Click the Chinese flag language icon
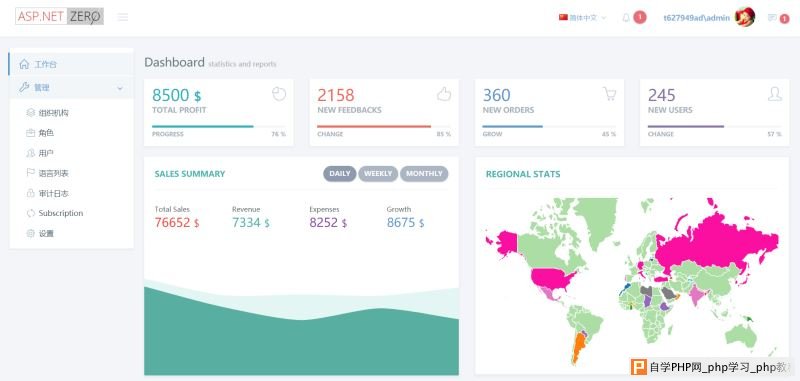This screenshot has width=800, height=381. coord(563,17)
